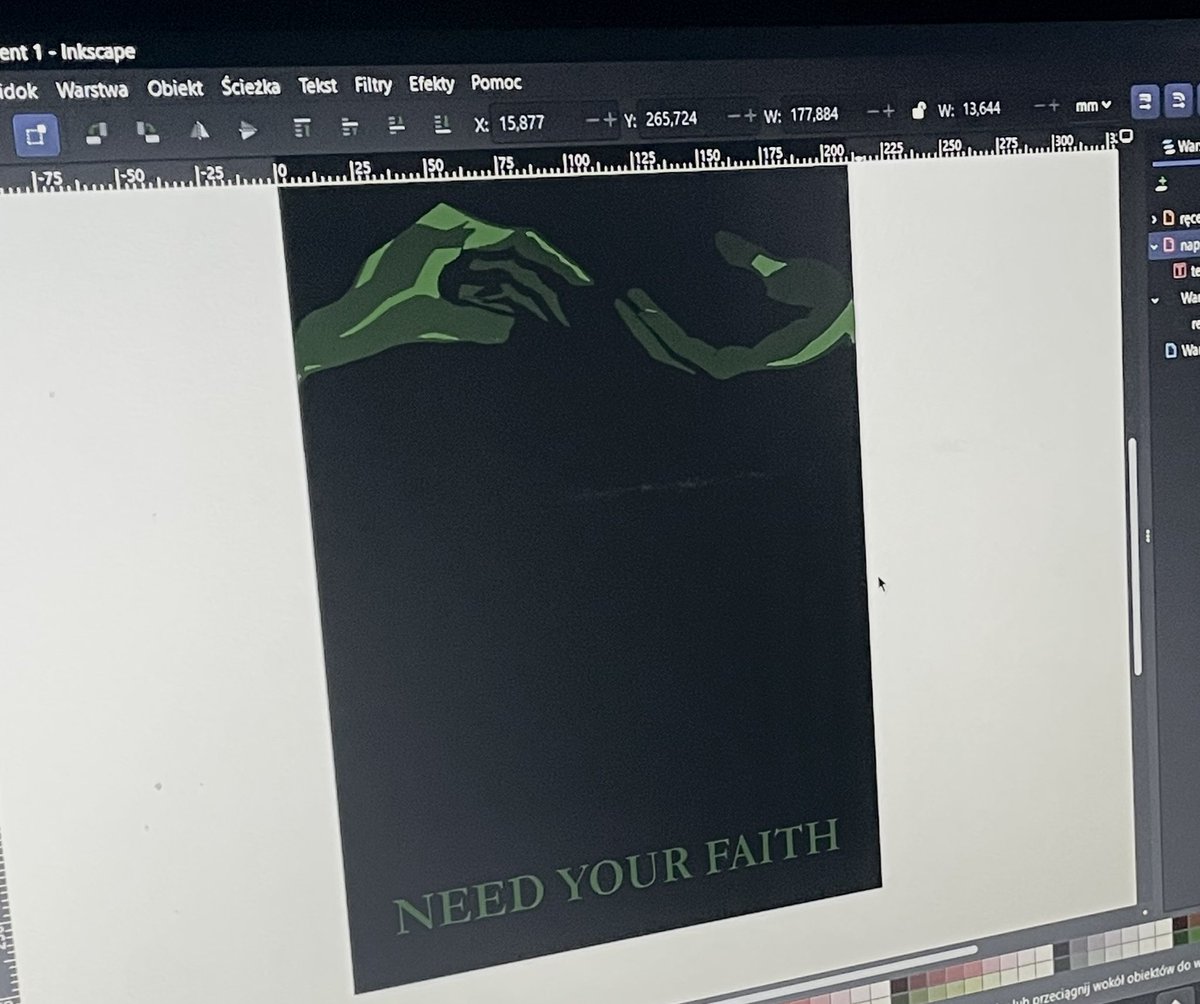Select the NEED YOUR FAITH text on canvas
The height and width of the screenshot is (1004, 1200).
coord(615,876)
